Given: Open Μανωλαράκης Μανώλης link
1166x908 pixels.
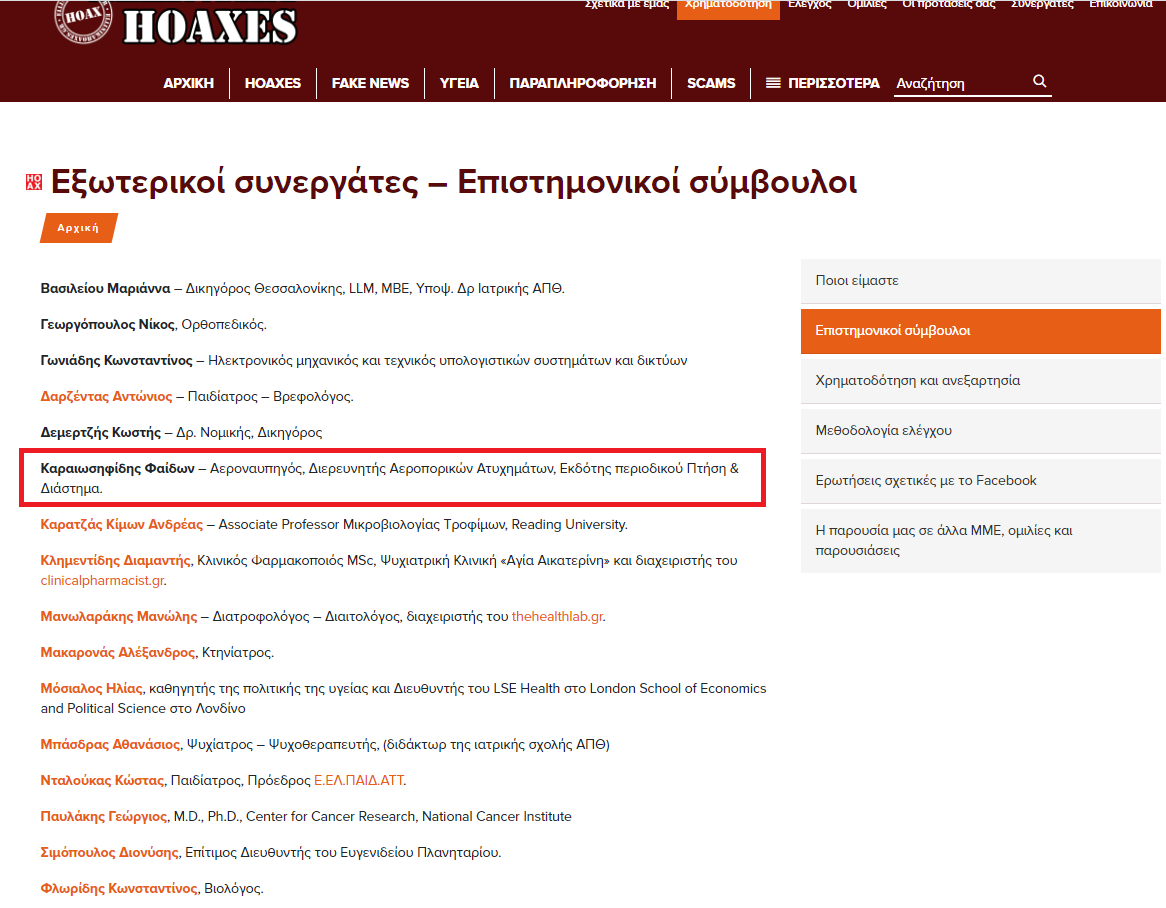Looking at the screenshot, I should (119, 616).
